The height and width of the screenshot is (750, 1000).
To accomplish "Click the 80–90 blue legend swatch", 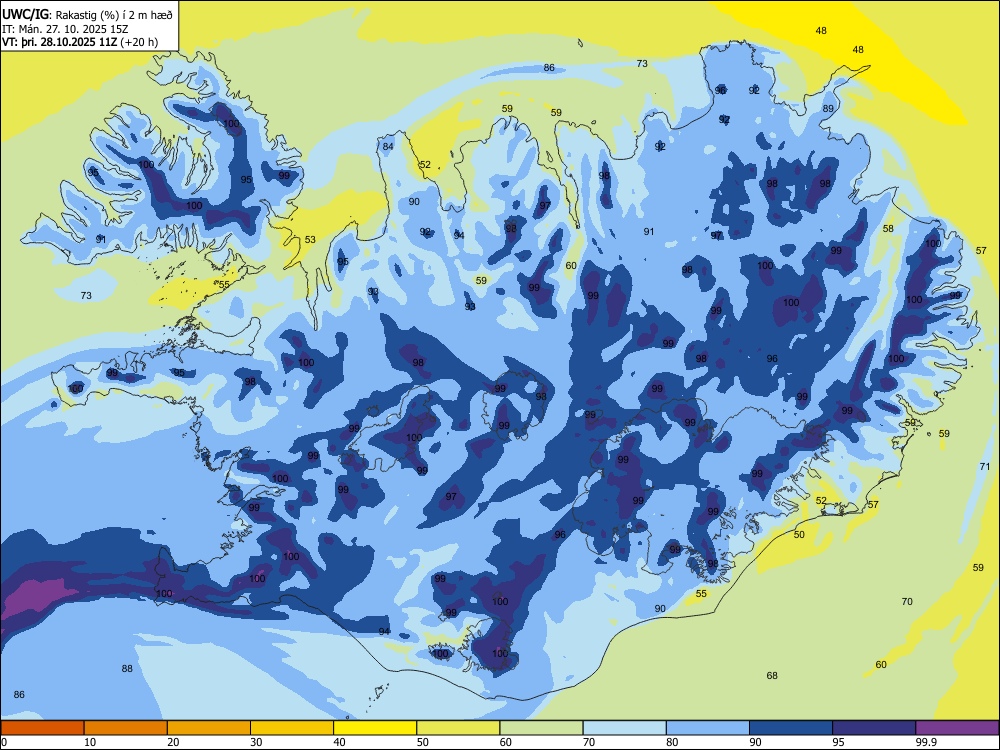I will tap(708, 728).
